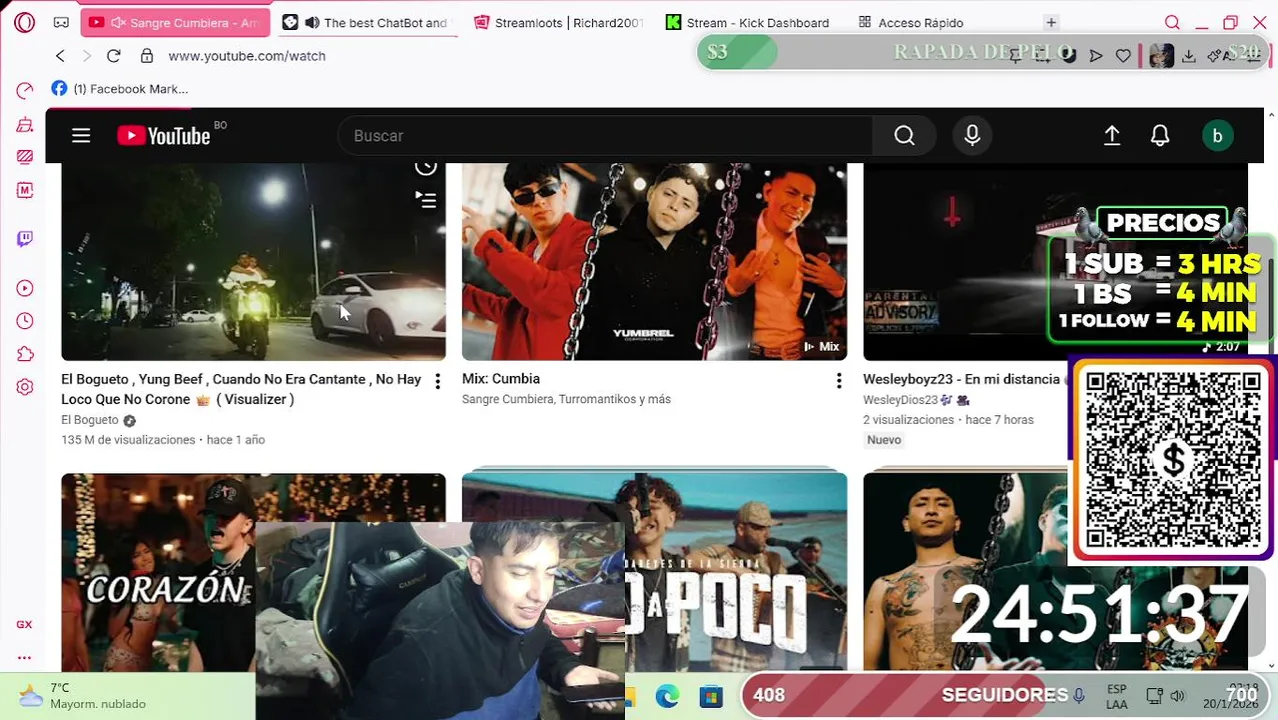
Task: Click the play-arrow send icon in address bar
Action: pos(1096,56)
